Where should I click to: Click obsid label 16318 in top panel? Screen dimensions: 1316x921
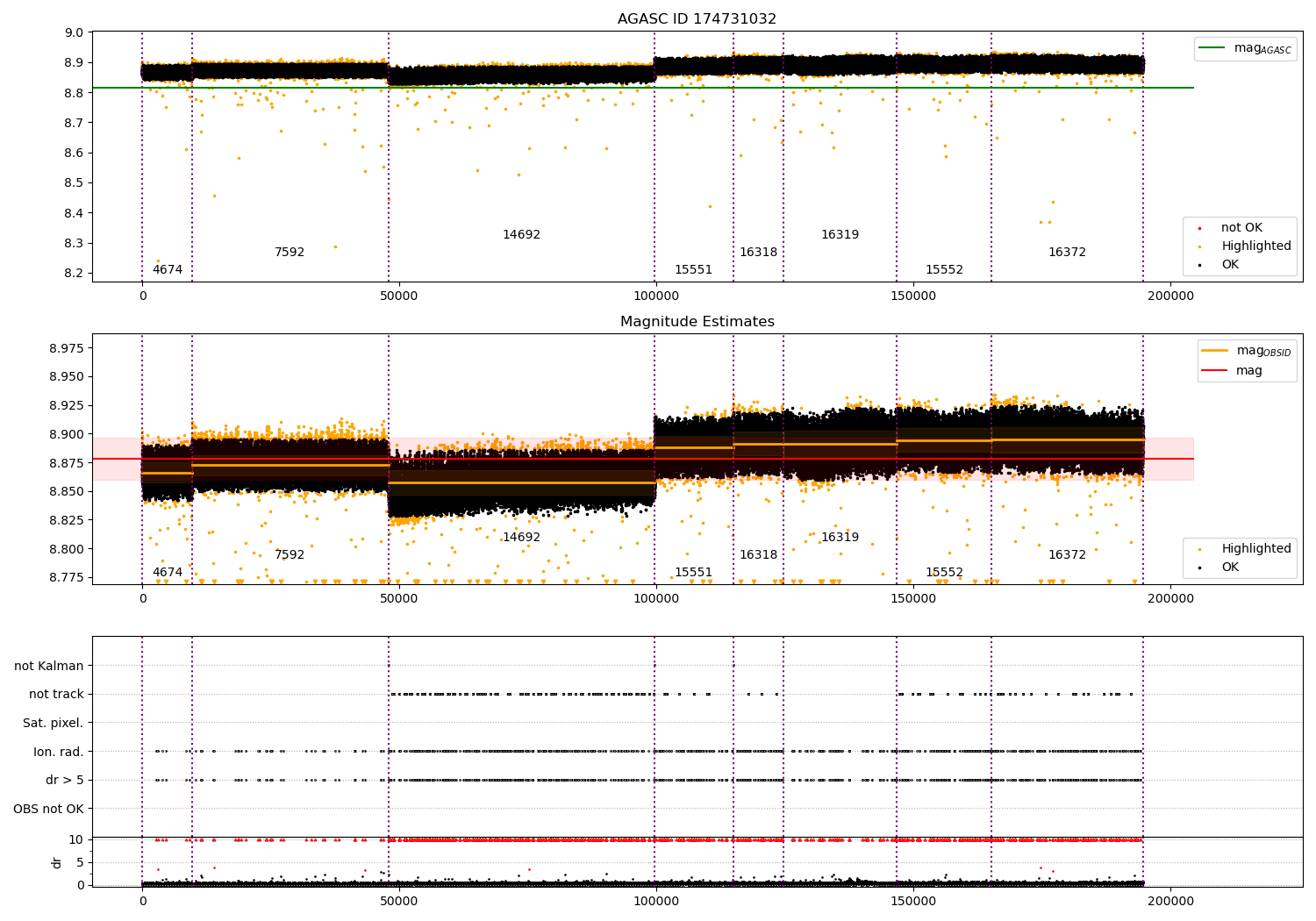(x=758, y=253)
